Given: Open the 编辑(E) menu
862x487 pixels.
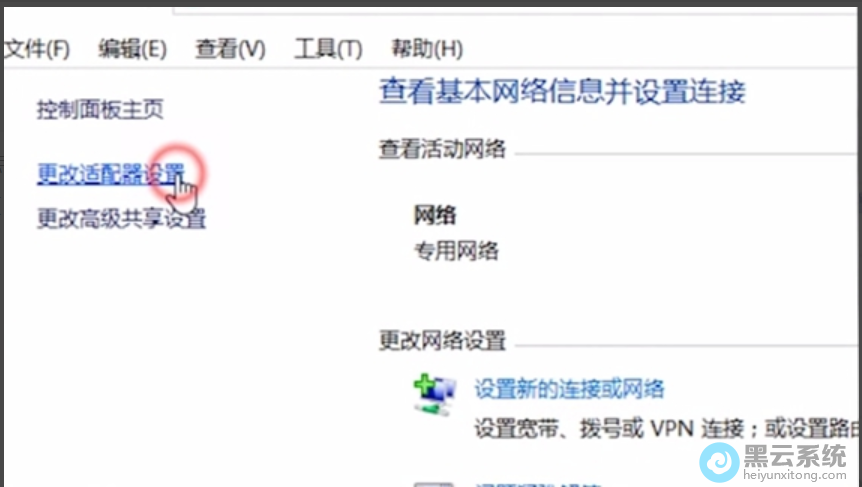Looking at the screenshot, I should pos(132,49).
